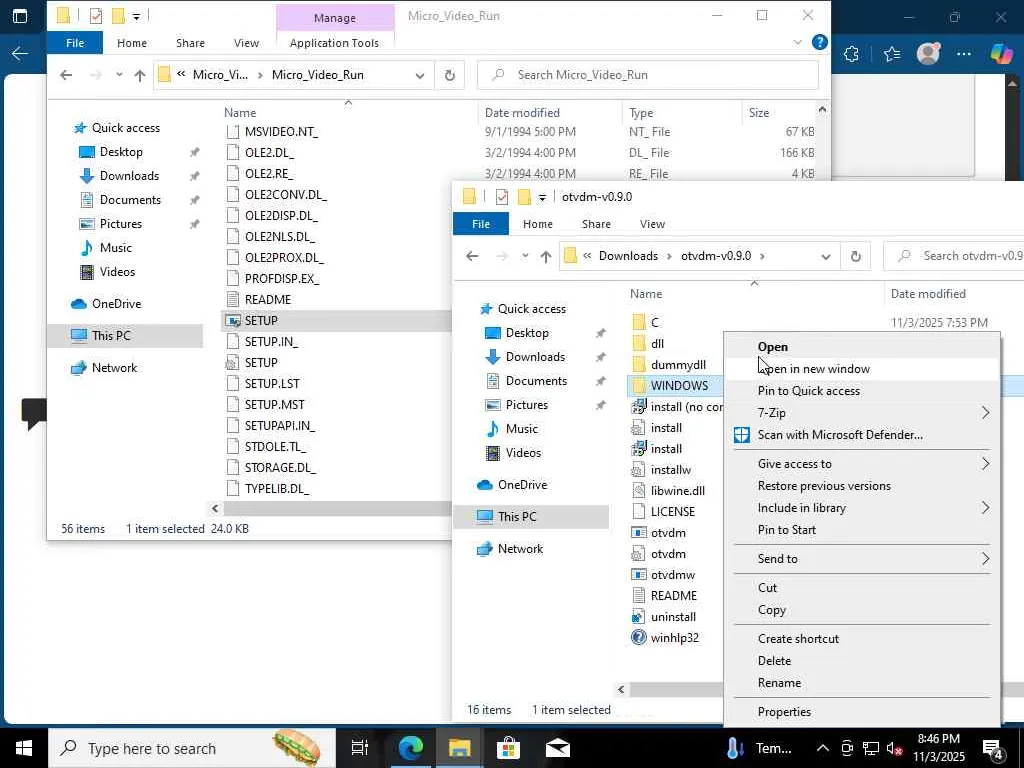Select the otvdmw application
Viewport: 1024px width, 768px height.
pyautogui.click(x=673, y=575)
